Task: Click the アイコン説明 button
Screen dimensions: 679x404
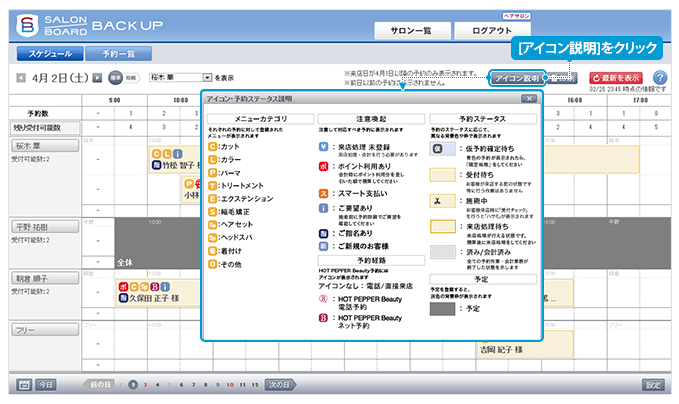Action: [x=518, y=77]
